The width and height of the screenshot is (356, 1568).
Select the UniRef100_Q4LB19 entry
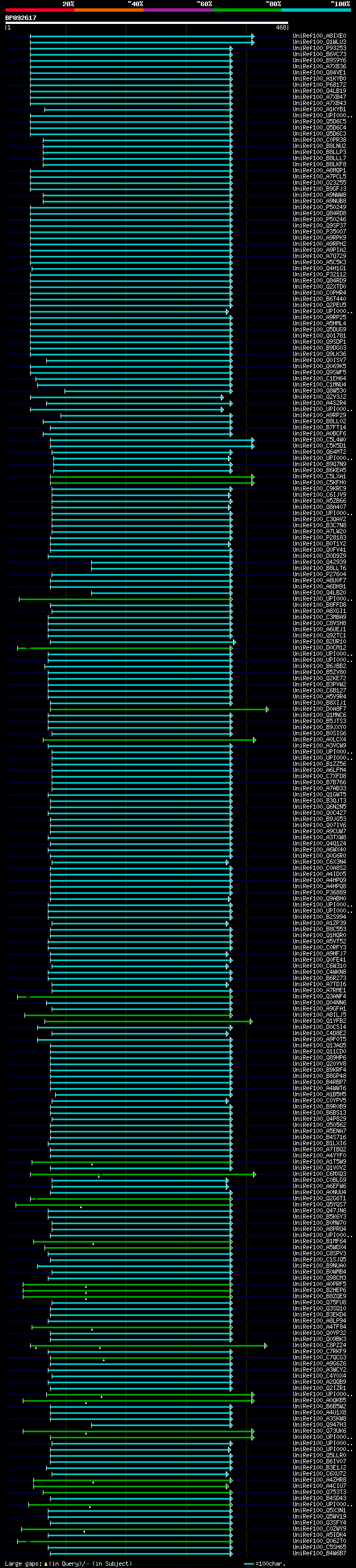pyautogui.click(x=319, y=91)
